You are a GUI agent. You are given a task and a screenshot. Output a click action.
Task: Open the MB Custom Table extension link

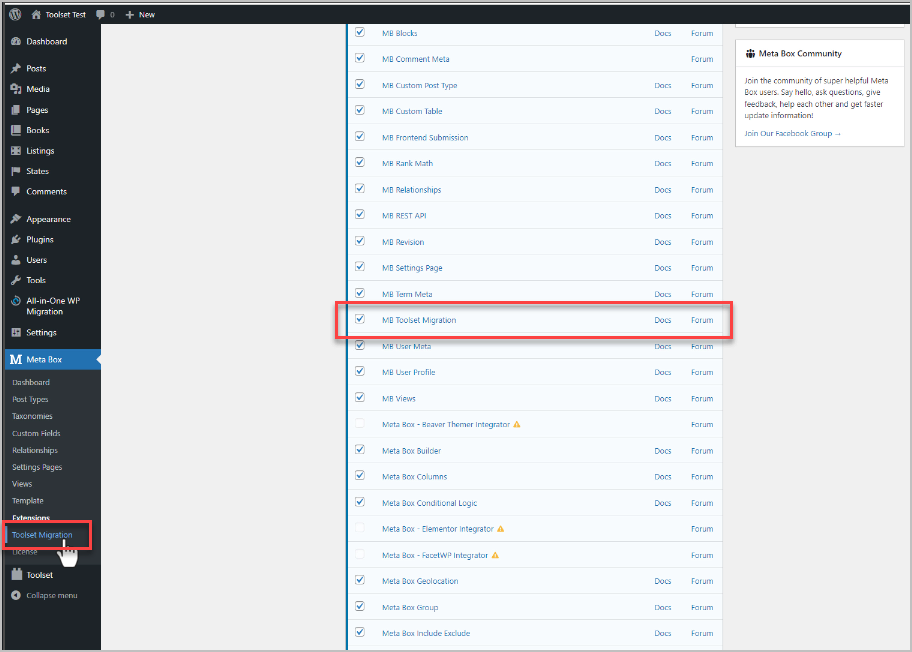coord(412,111)
